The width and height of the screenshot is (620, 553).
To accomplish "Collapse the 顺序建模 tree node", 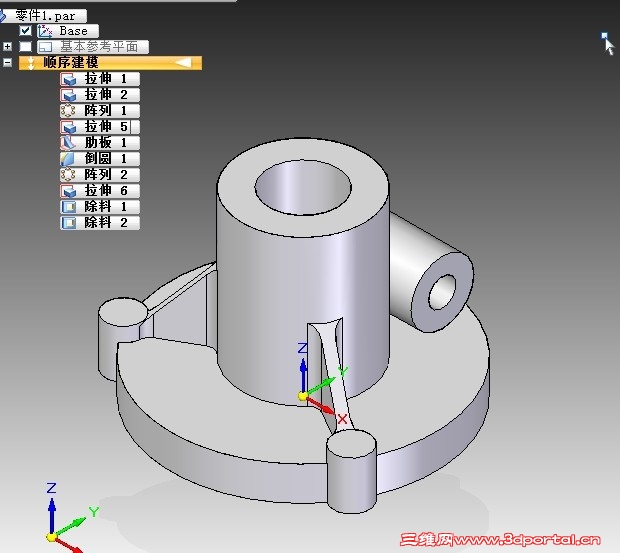I will pos(7,62).
